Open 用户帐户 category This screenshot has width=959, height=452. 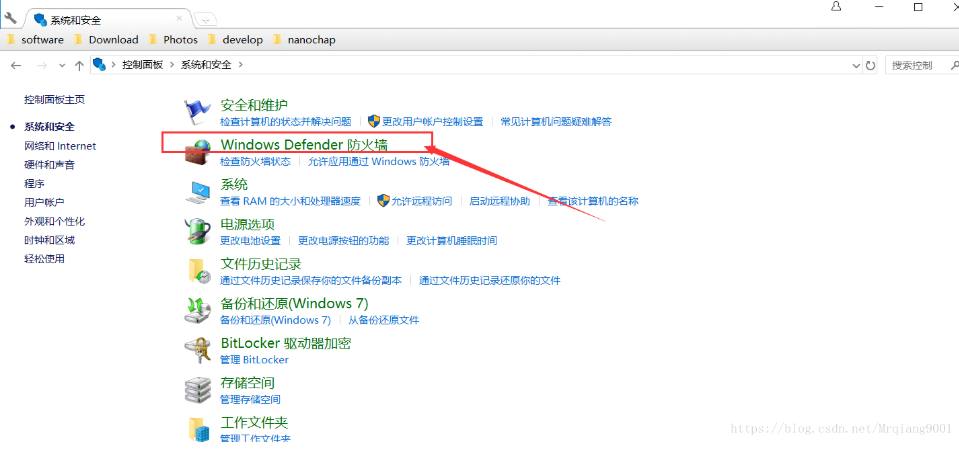click(44, 202)
